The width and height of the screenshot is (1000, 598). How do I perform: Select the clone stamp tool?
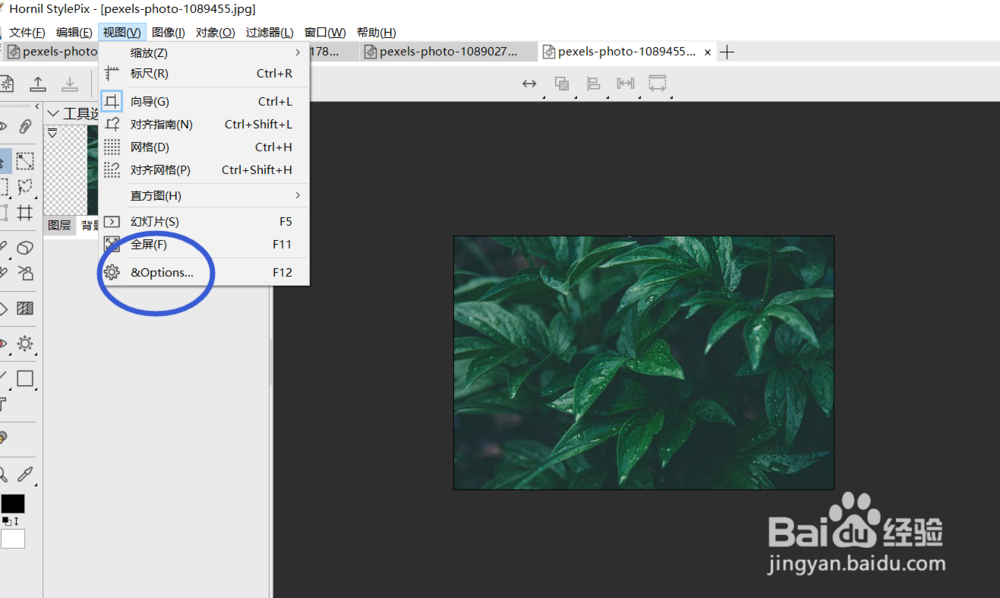tap(25, 273)
